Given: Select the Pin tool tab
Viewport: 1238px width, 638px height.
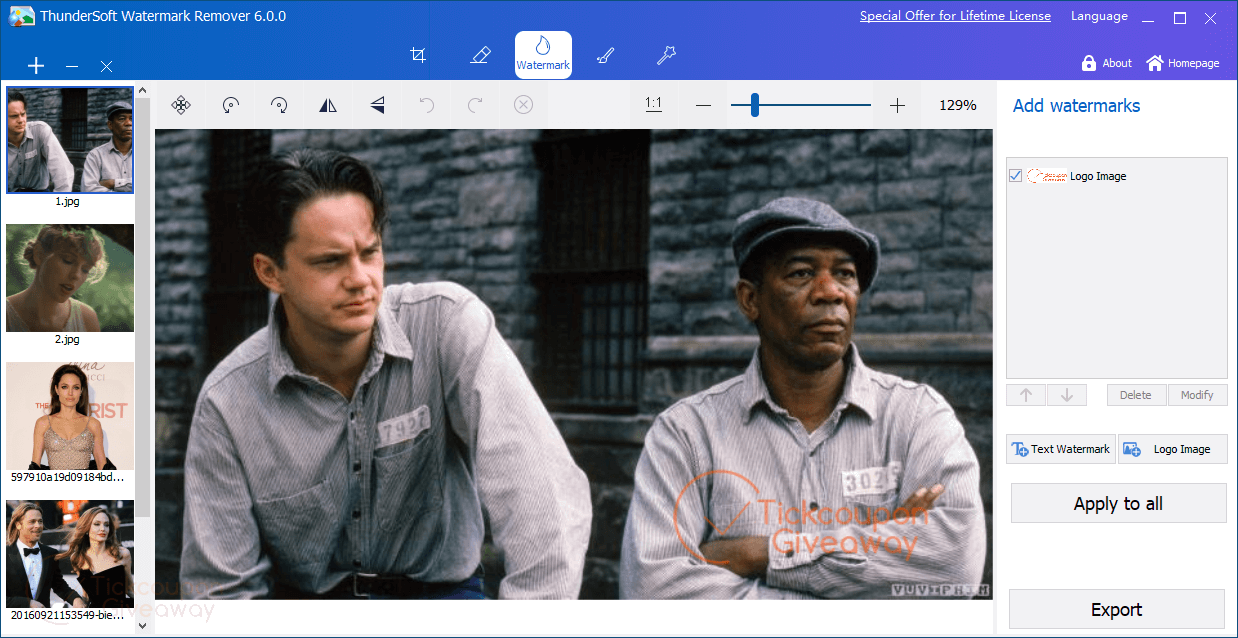Looking at the screenshot, I should 666,55.
